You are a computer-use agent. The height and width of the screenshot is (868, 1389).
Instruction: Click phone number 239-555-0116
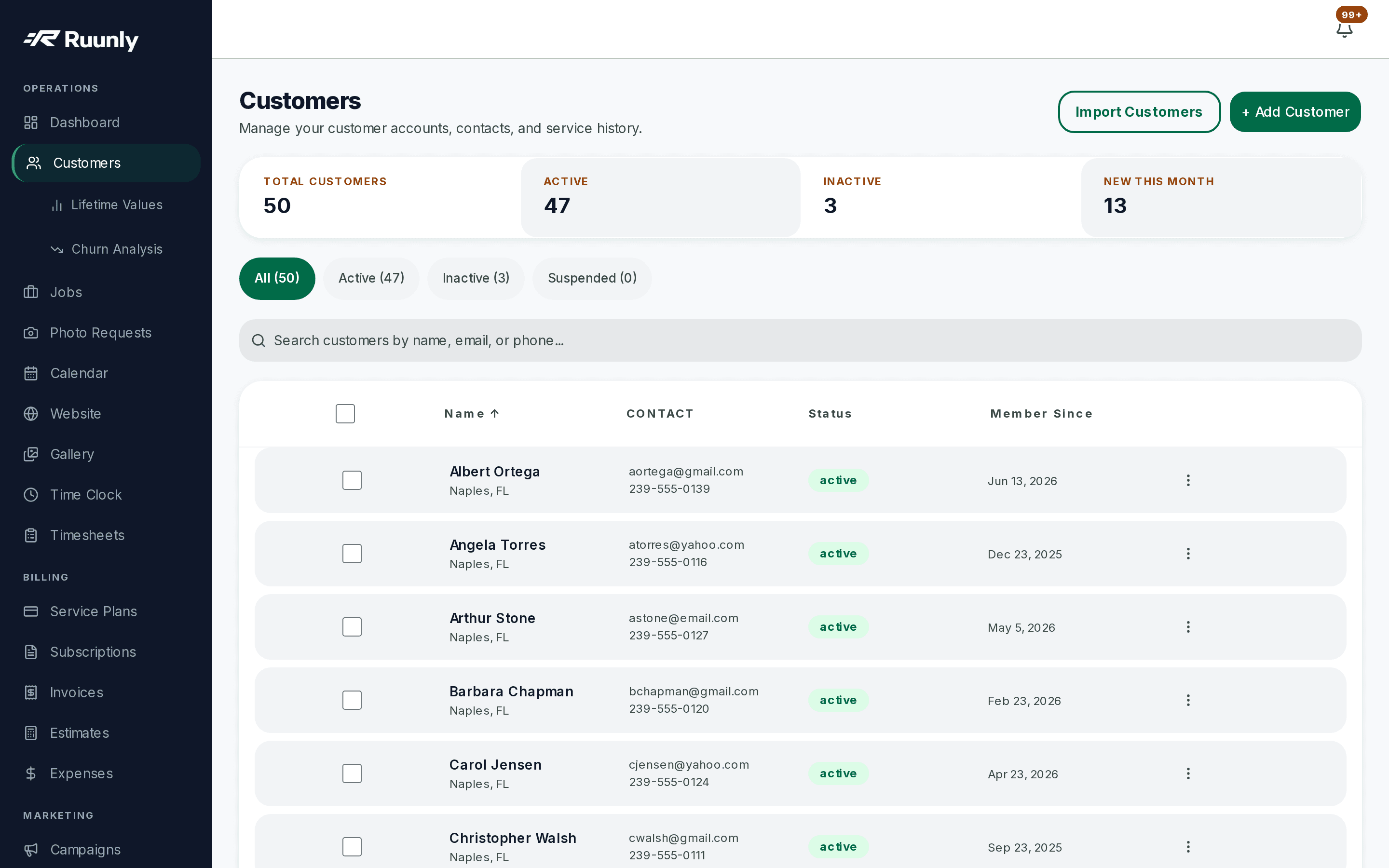pos(667,562)
